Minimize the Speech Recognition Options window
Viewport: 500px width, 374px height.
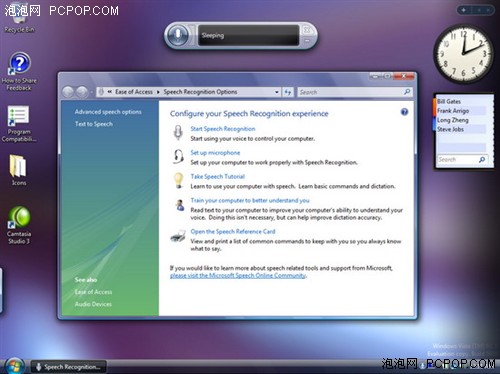375,76
